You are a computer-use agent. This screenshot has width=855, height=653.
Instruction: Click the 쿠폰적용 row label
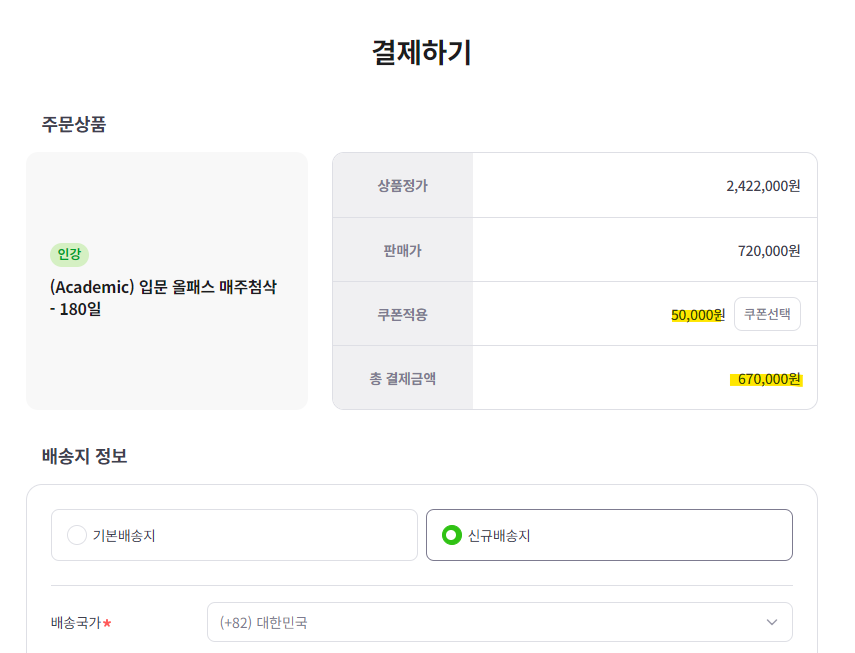402,314
